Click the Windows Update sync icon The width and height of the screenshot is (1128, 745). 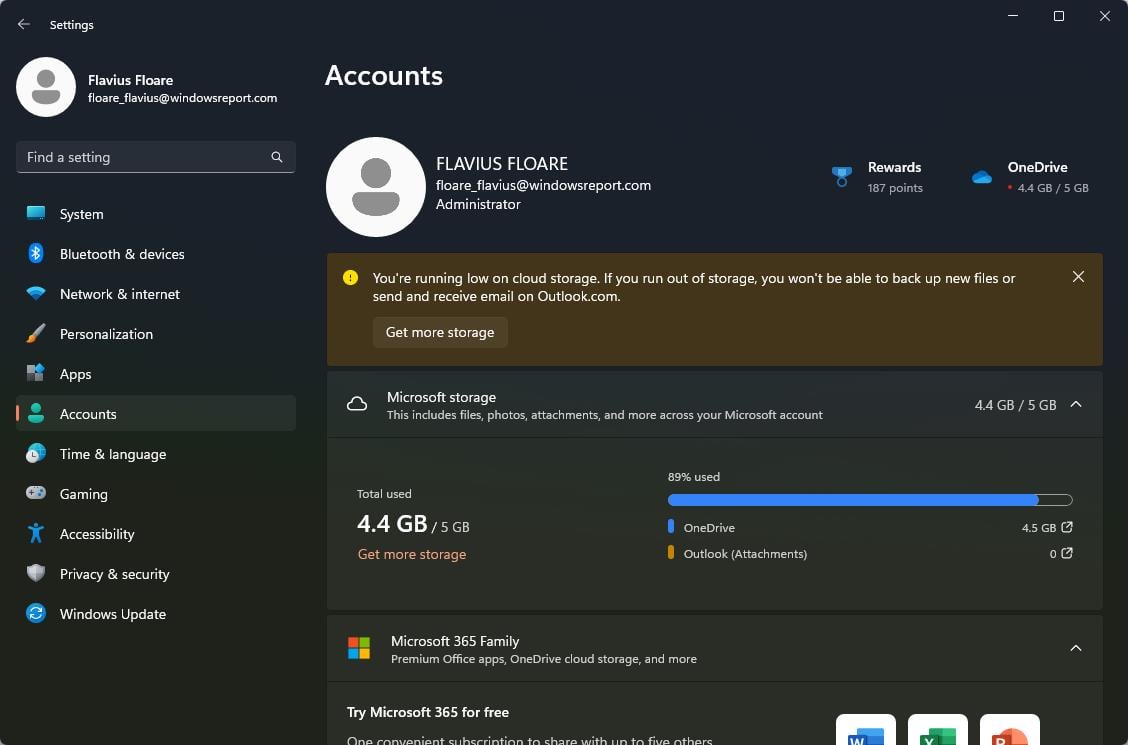tap(36, 613)
